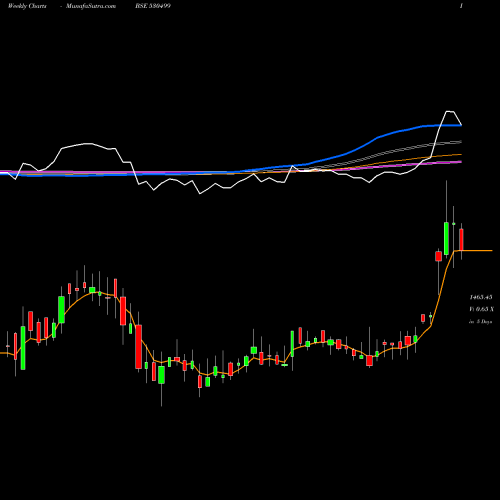Click the peak of the white indicator line
This screenshot has width=500, height=500.
click(x=450, y=111)
